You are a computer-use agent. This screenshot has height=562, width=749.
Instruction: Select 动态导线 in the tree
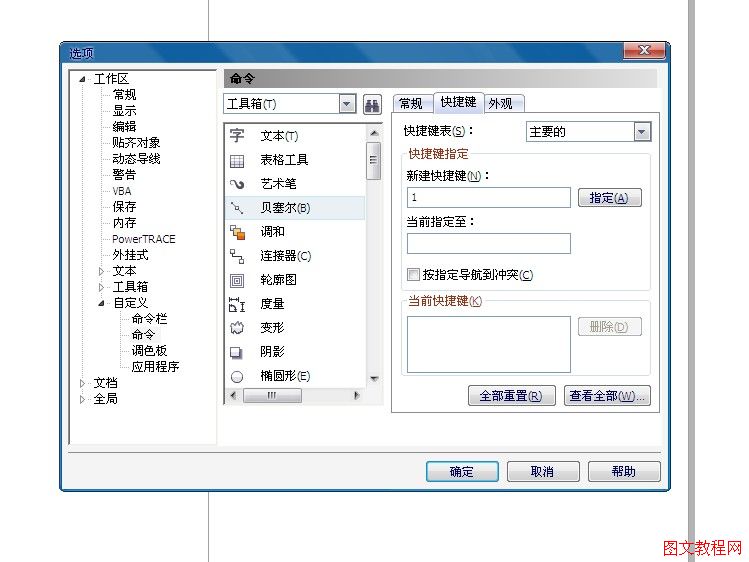(136, 159)
